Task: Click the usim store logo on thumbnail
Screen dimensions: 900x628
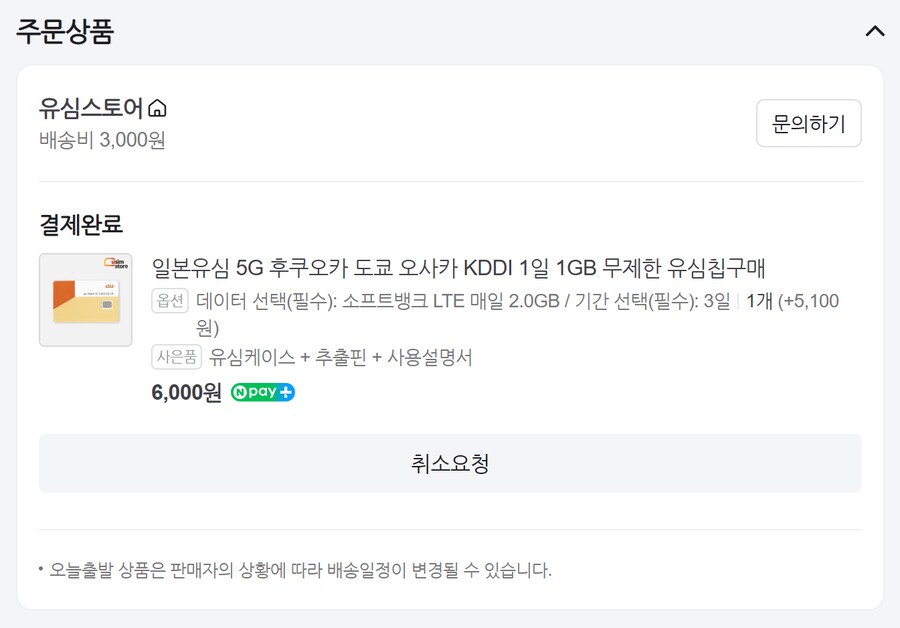Action: click(116, 263)
